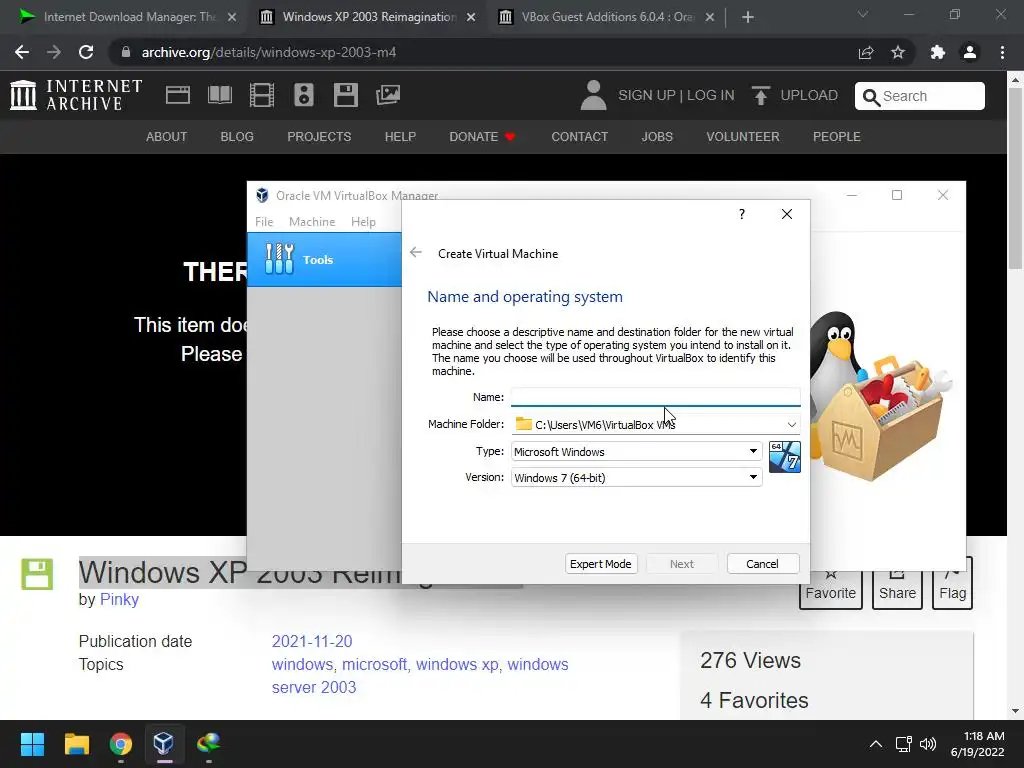Click the page vertical scrollbar thumb

pos(1015,180)
